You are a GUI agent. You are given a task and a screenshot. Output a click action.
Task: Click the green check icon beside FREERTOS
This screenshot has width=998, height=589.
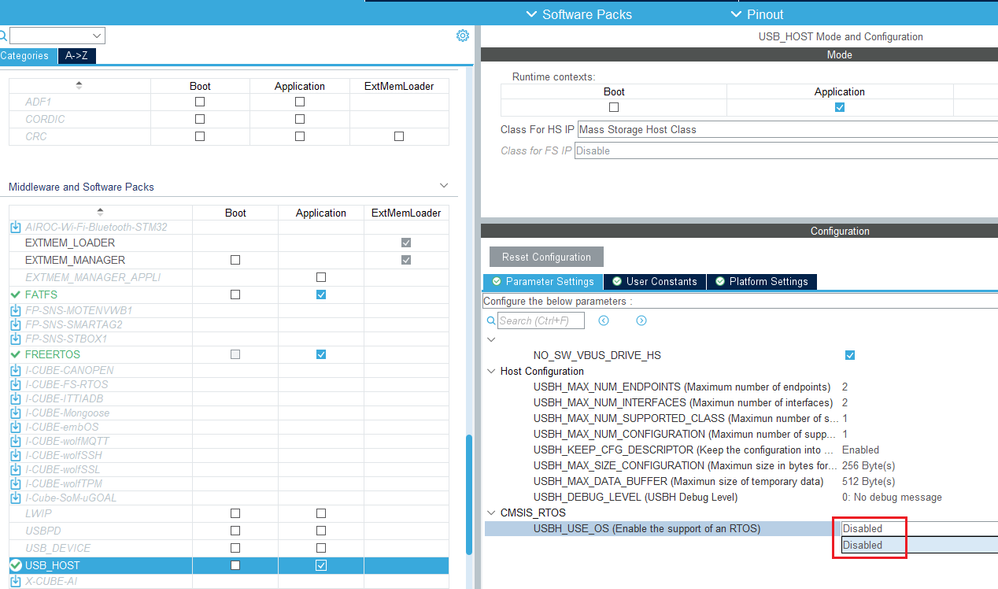(16, 354)
